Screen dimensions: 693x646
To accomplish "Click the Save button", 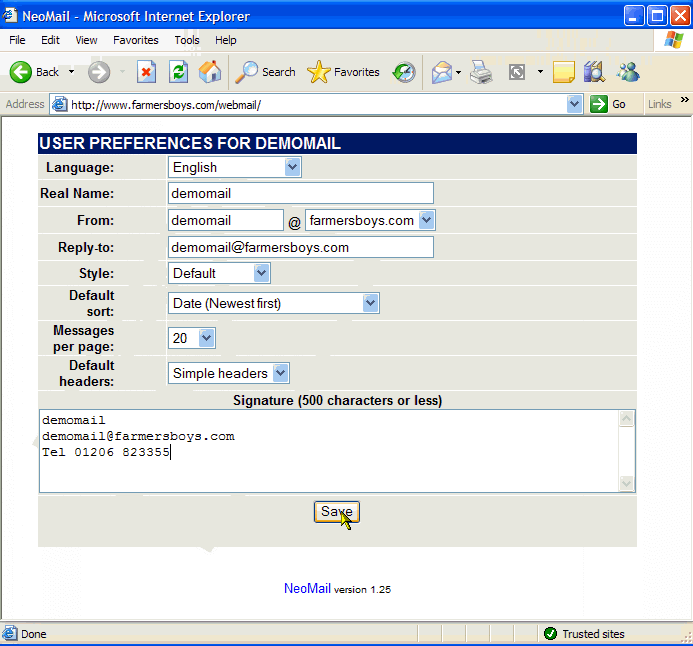I will pyautogui.click(x=337, y=512).
